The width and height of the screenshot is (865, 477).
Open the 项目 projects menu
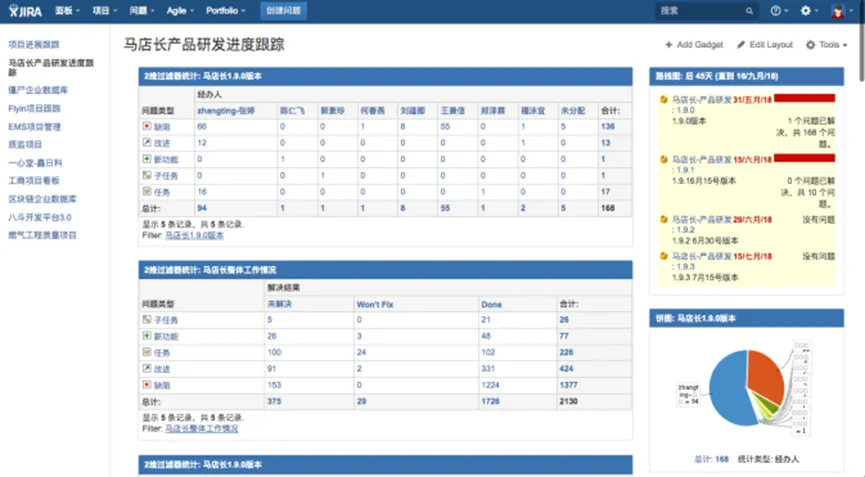click(x=104, y=10)
